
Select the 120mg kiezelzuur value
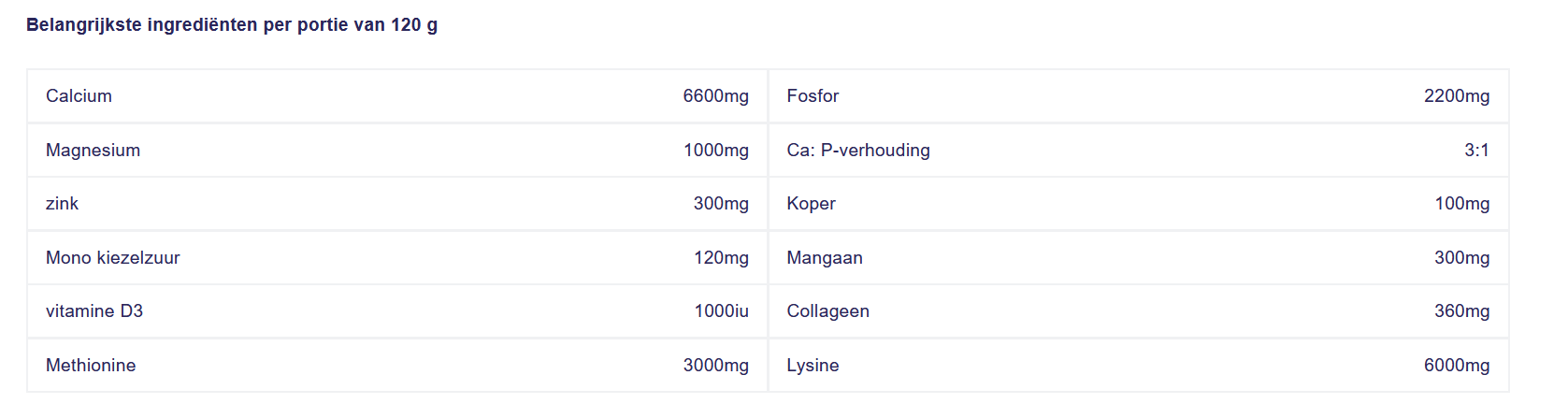pyautogui.click(x=721, y=258)
